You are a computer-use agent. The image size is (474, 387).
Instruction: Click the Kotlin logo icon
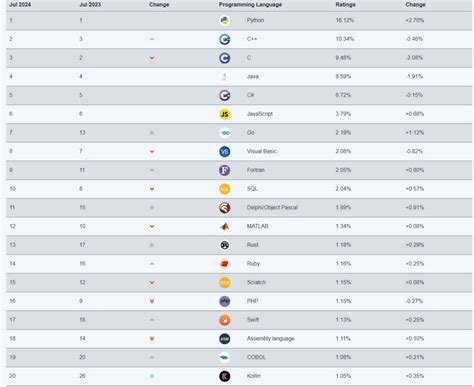[x=225, y=376]
